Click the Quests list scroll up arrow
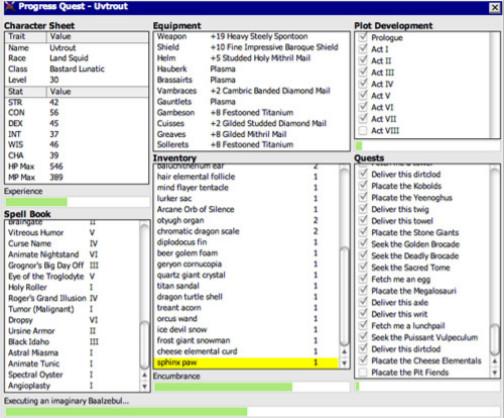This screenshot has width=504, height=418. click(x=495, y=361)
